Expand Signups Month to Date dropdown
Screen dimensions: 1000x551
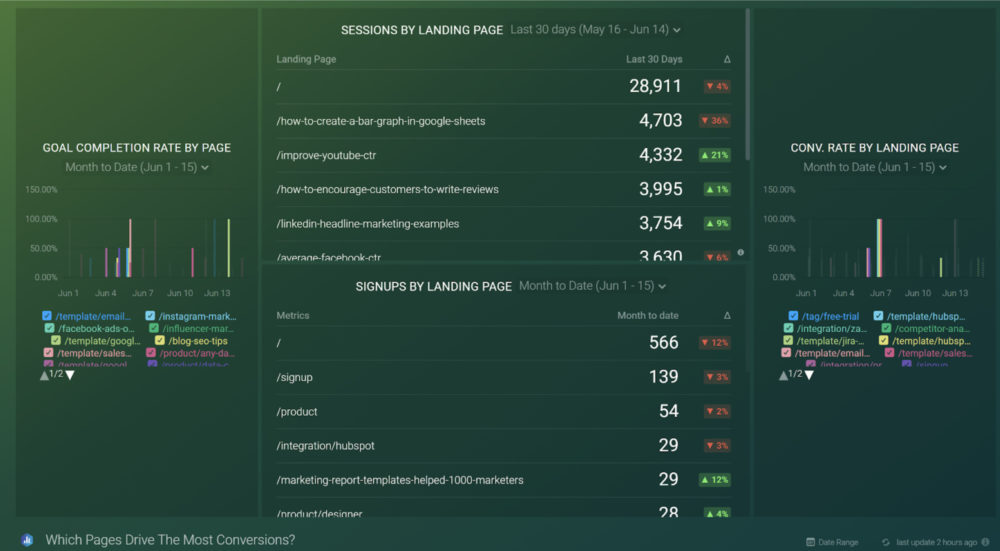(592, 286)
